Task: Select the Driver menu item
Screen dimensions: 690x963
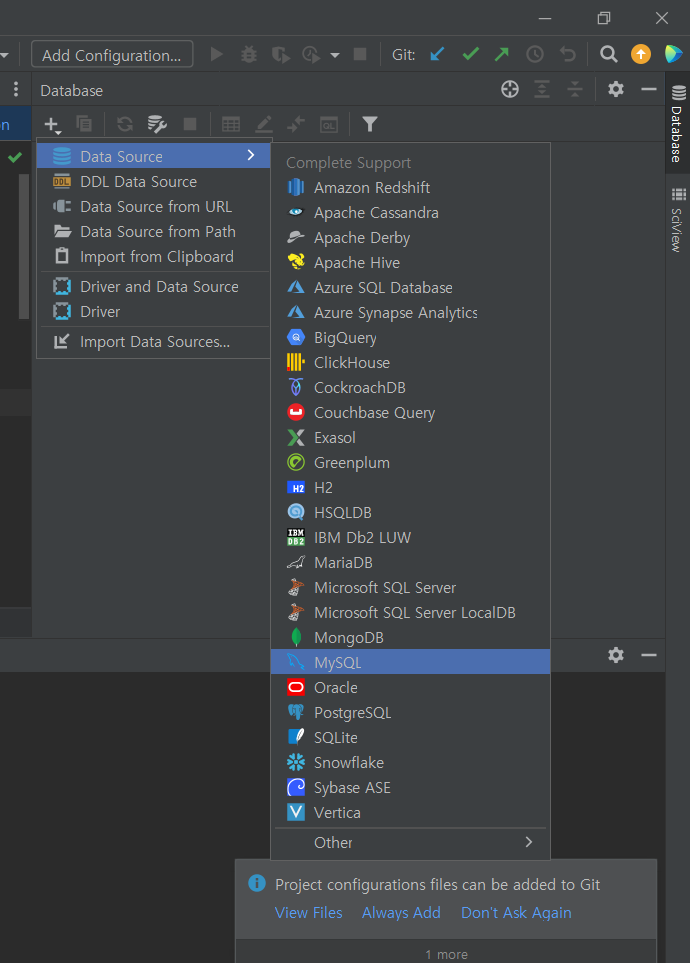Action: (154, 311)
